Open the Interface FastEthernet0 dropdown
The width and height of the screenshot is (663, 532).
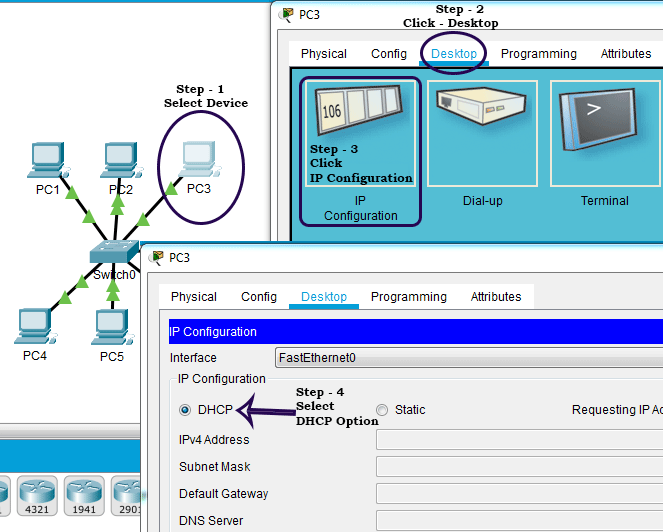(x=468, y=358)
